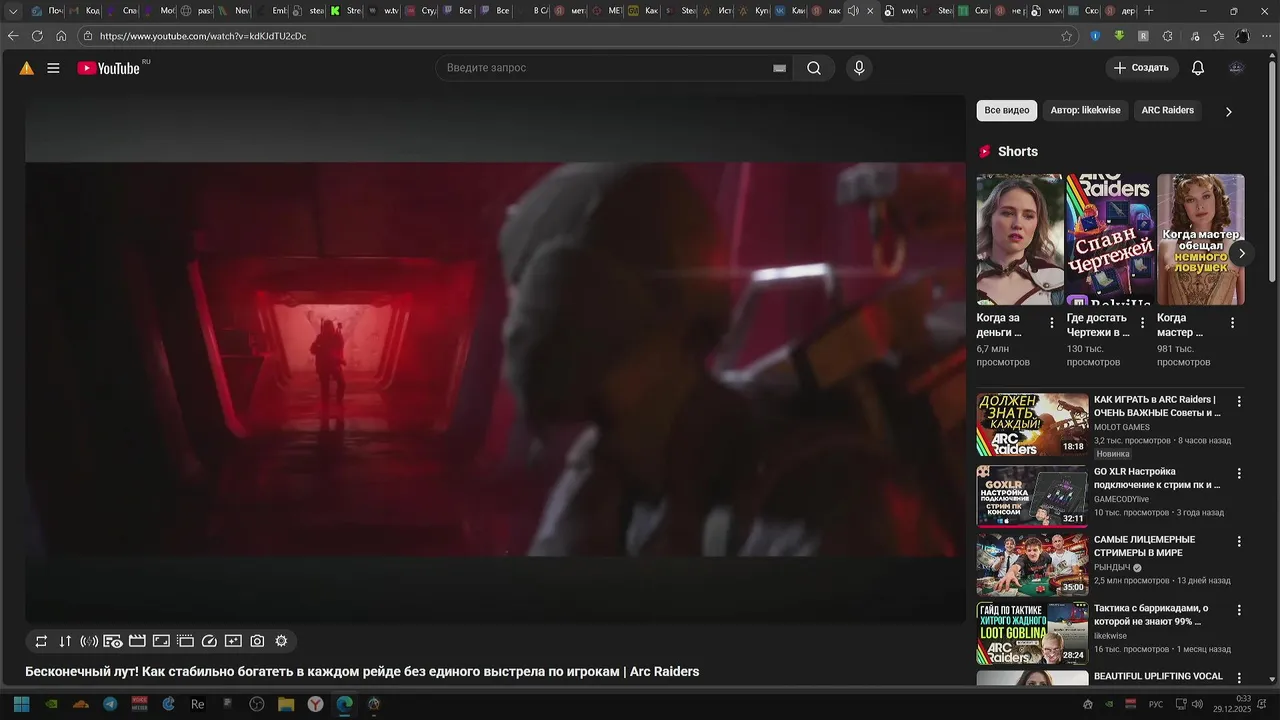Open options for 'Когда мастер' short

coord(1232,323)
